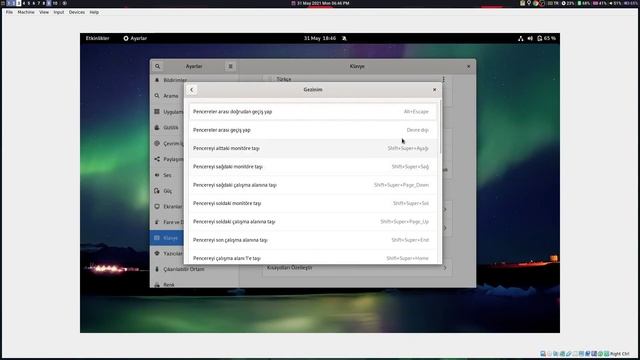Viewport: 640px width, 360px height.
Task: Click the Shift+Super+End shortcut value
Action: [410, 240]
